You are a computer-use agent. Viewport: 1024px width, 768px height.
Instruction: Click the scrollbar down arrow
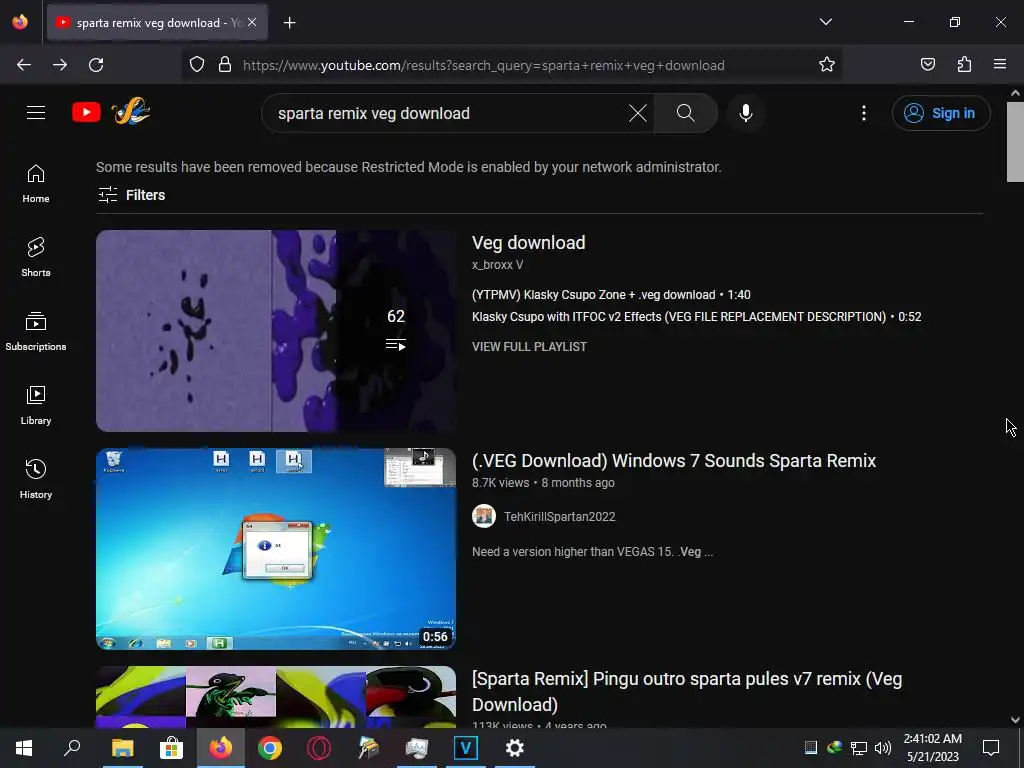click(x=1014, y=720)
